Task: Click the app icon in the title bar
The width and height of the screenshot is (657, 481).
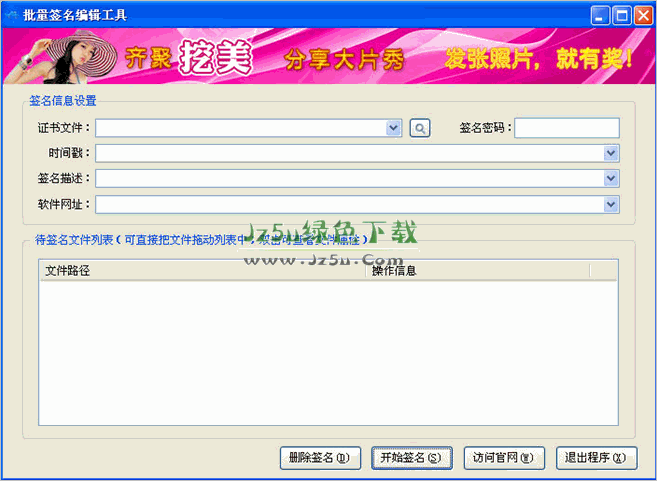Action: [x=11, y=15]
